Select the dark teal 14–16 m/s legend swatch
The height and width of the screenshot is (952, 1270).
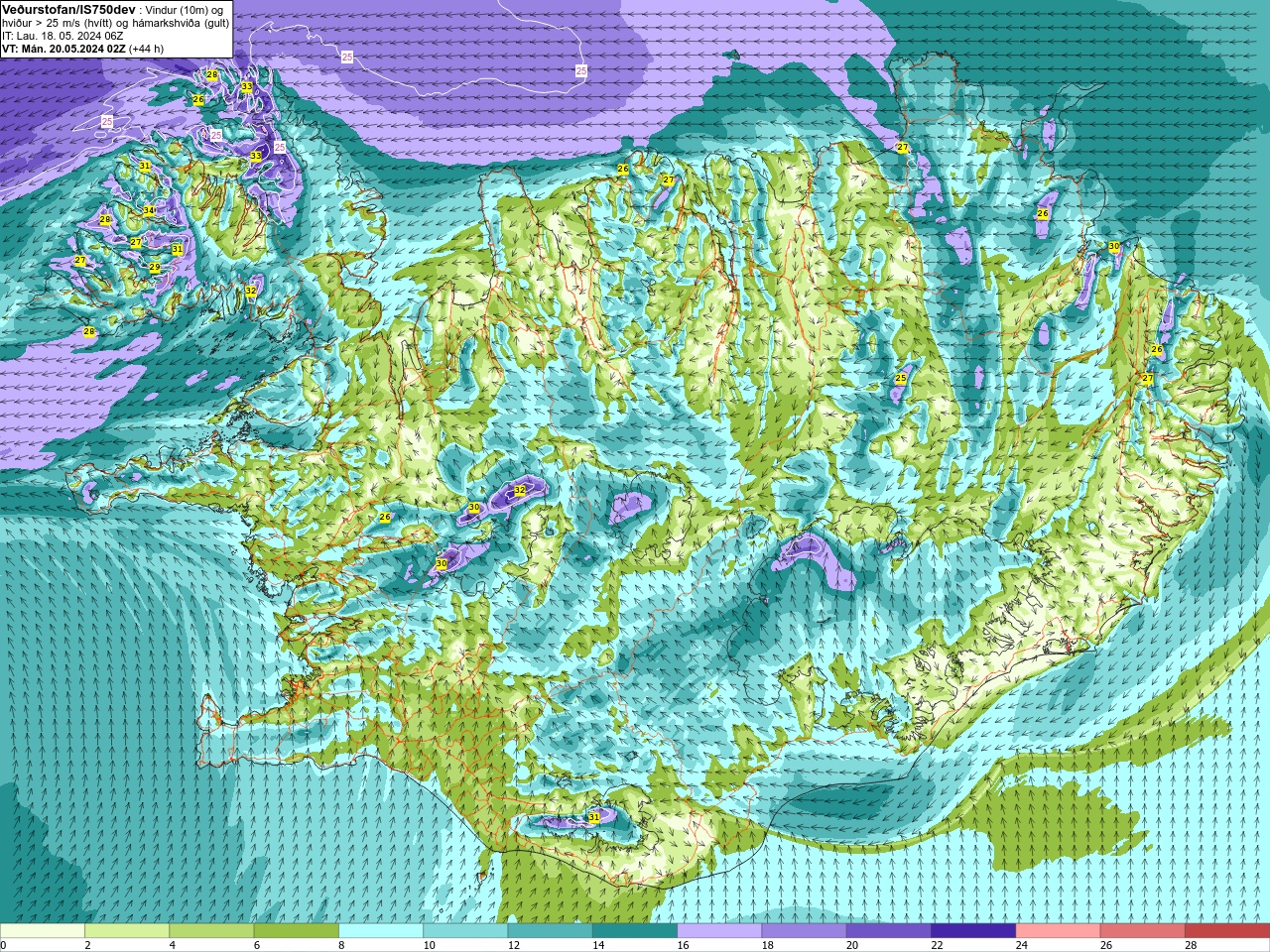point(635,930)
